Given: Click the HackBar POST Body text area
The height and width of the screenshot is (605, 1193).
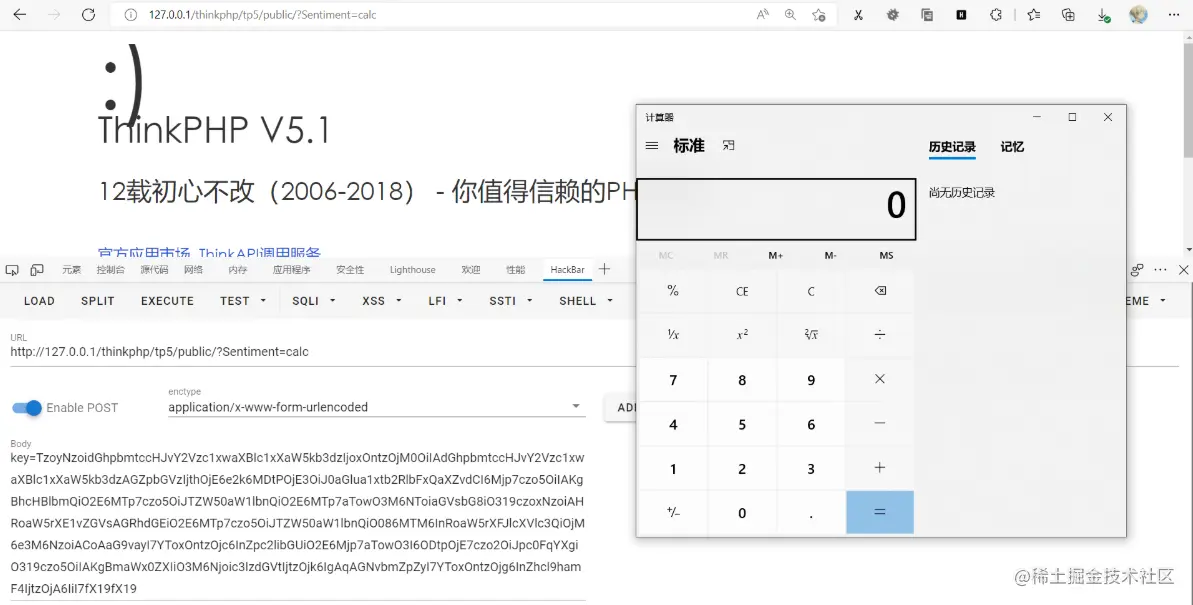Looking at the screenshot, I should pos(298,523).
